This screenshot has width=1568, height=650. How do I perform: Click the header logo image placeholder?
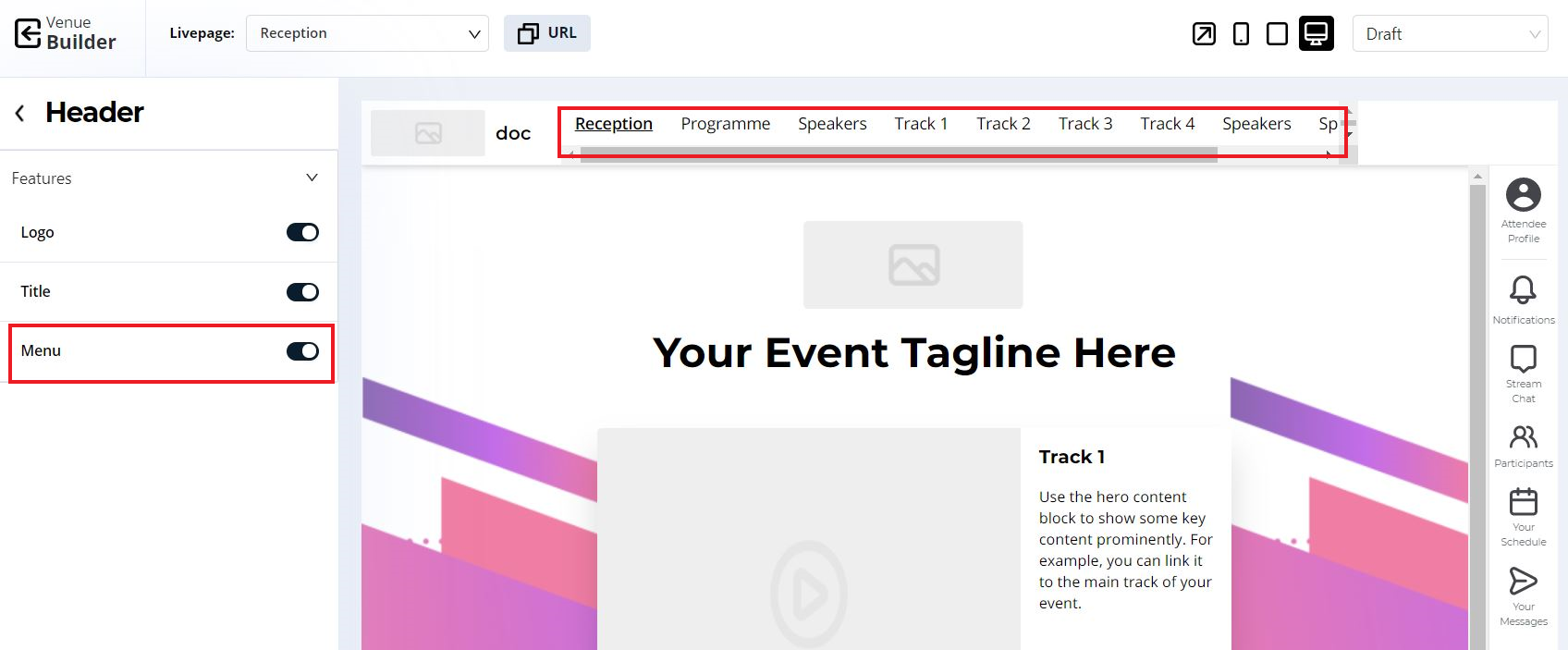coord(428,133)
